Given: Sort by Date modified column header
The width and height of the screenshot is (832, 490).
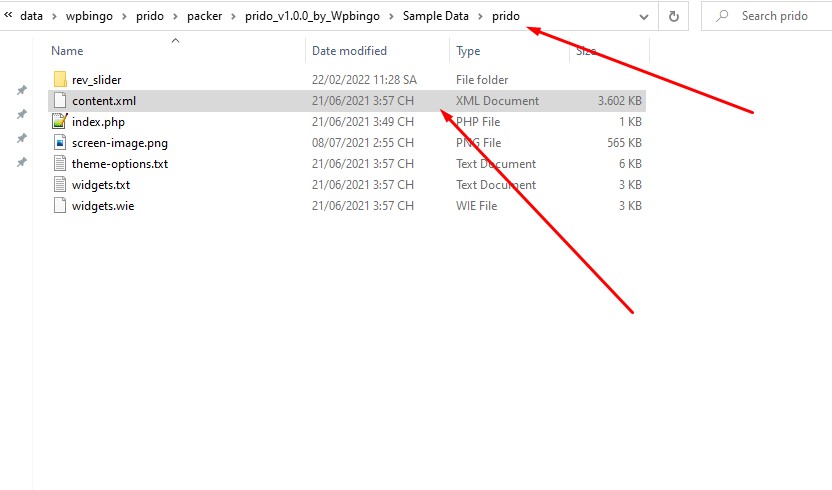Looking at the screenshot, I should [349, 50].
